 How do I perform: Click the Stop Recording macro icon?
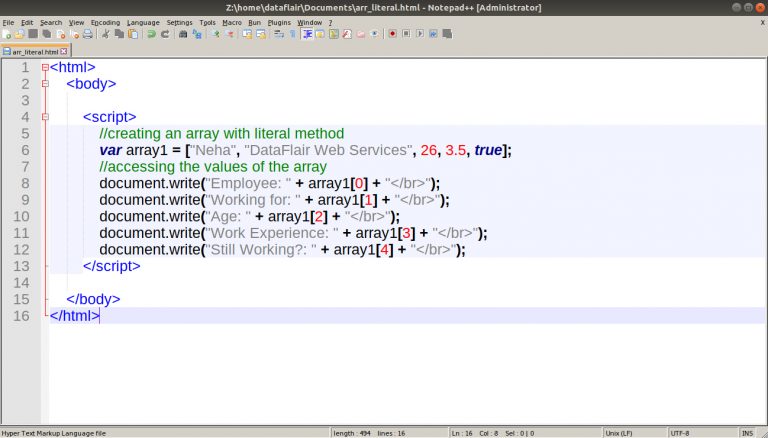406,34
